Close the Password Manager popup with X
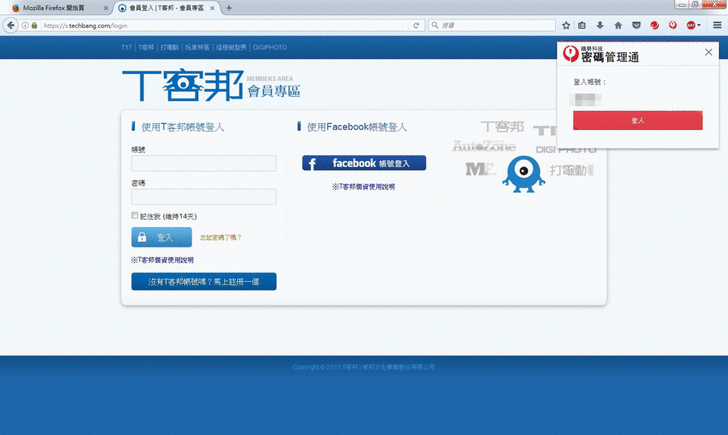728x435 pixels. [x=708, y=52]
